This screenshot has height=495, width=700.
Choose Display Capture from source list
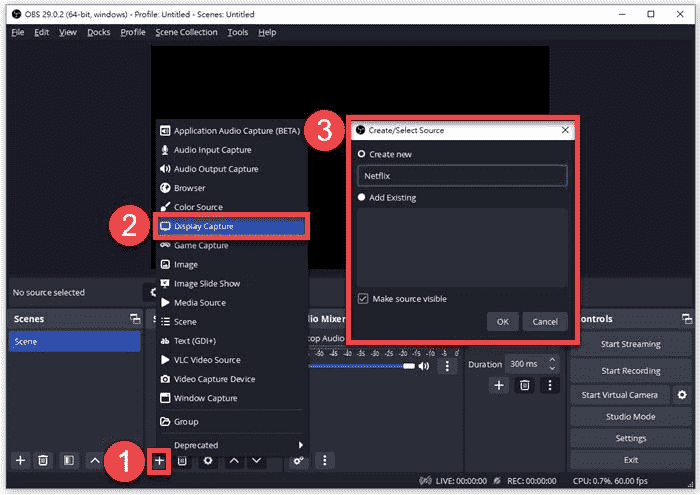coord(204,226)
